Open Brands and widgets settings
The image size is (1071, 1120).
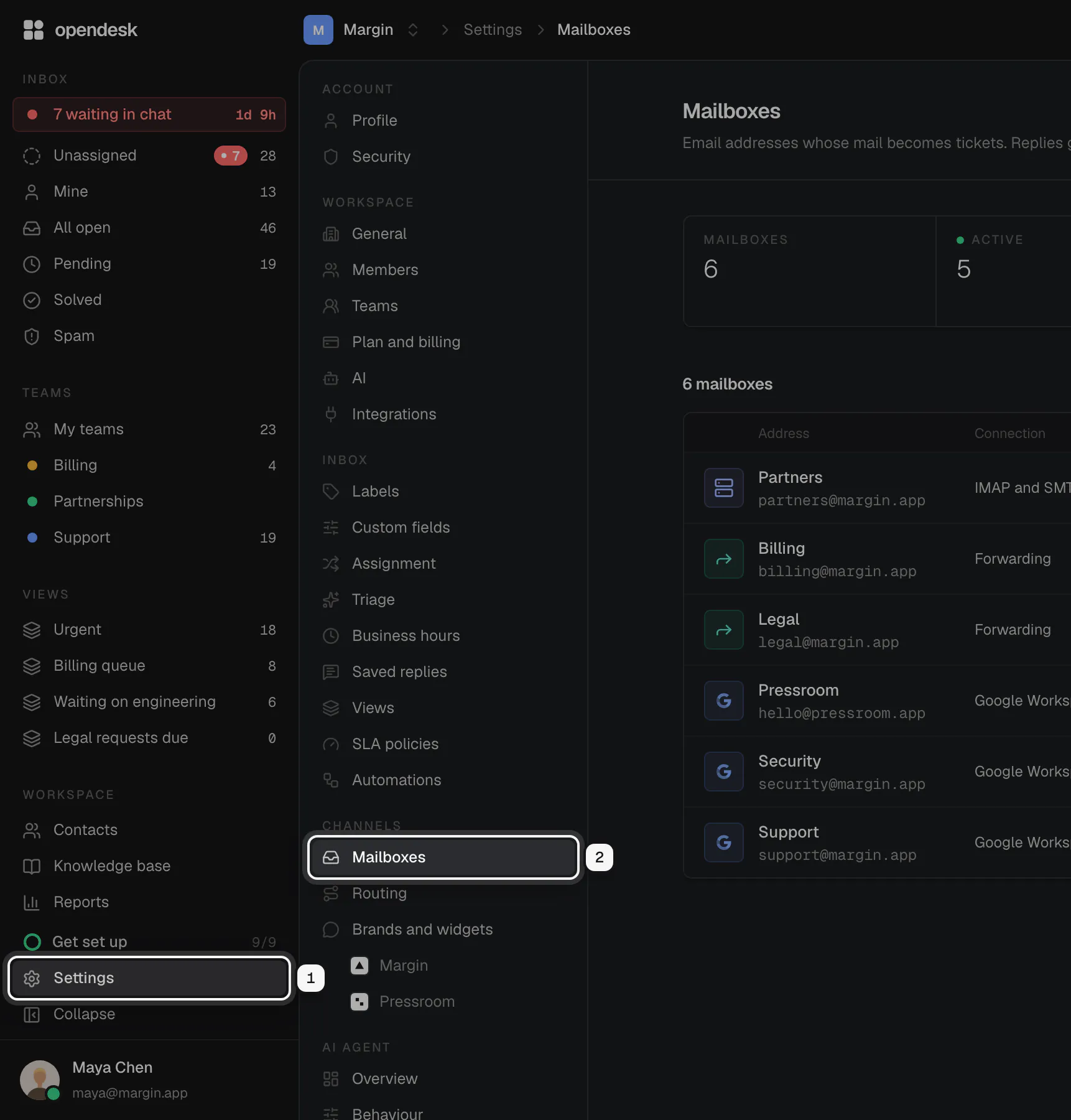pos(443,930)
